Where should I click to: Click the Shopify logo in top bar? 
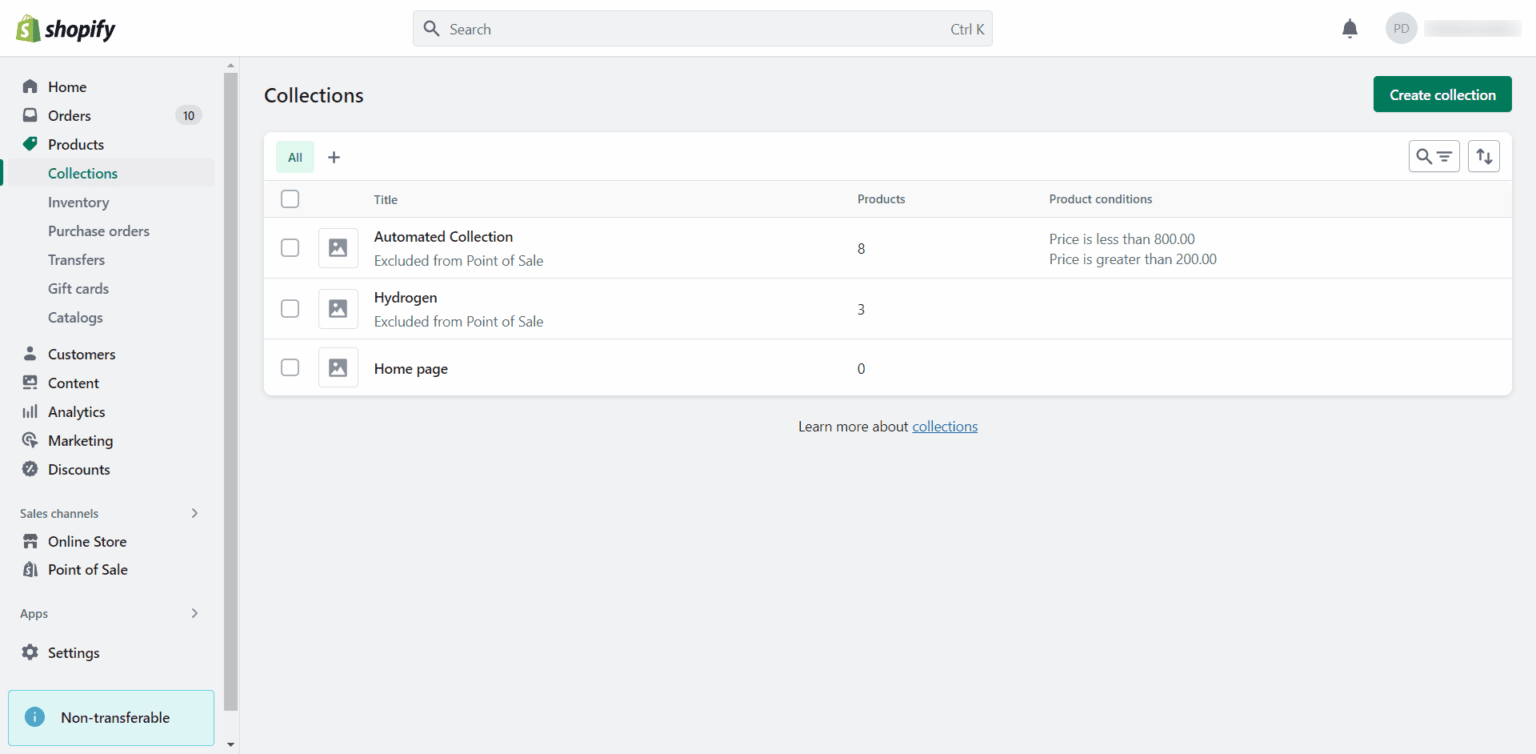click(x=64, y=28)
